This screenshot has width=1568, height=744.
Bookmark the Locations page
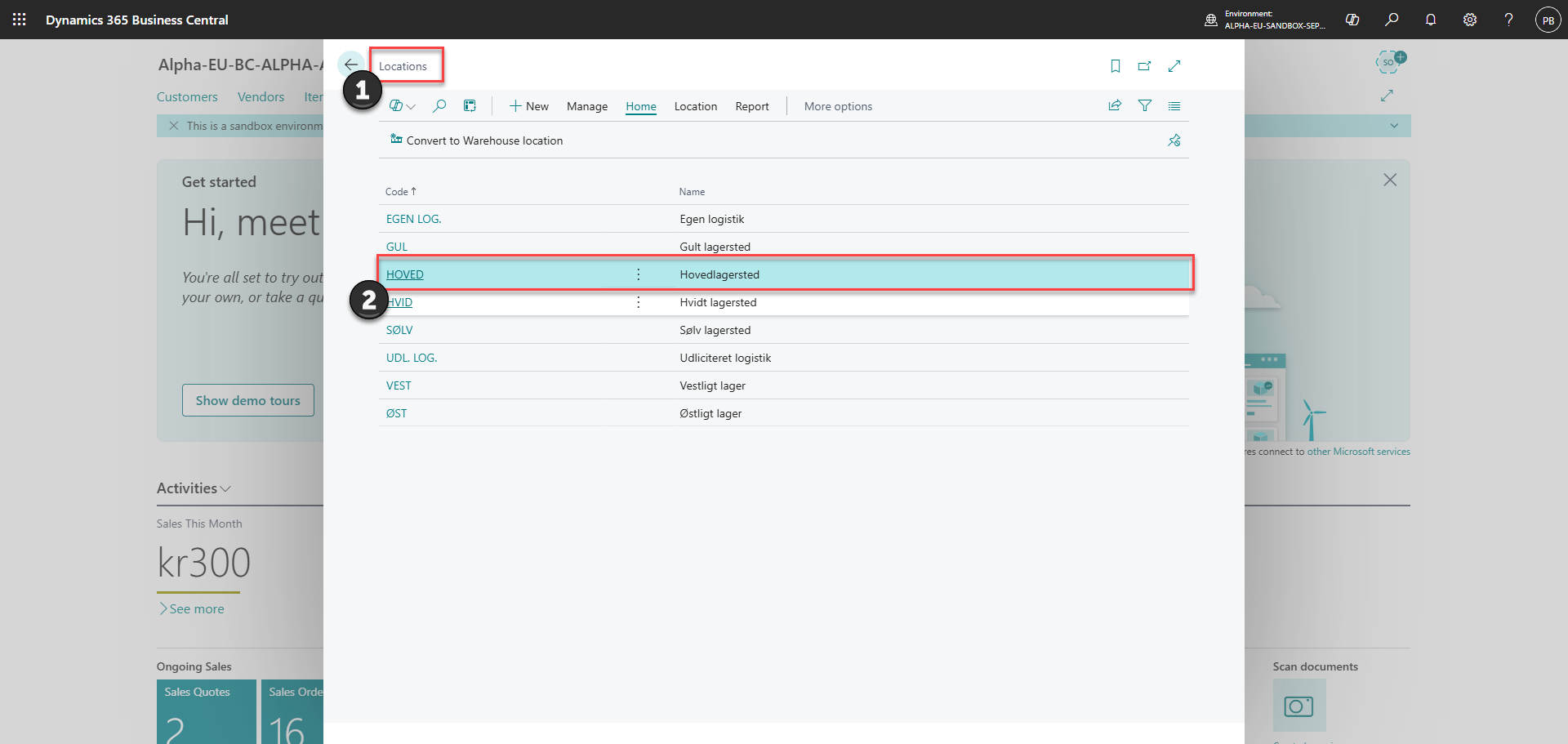[x=1115, y=66]
